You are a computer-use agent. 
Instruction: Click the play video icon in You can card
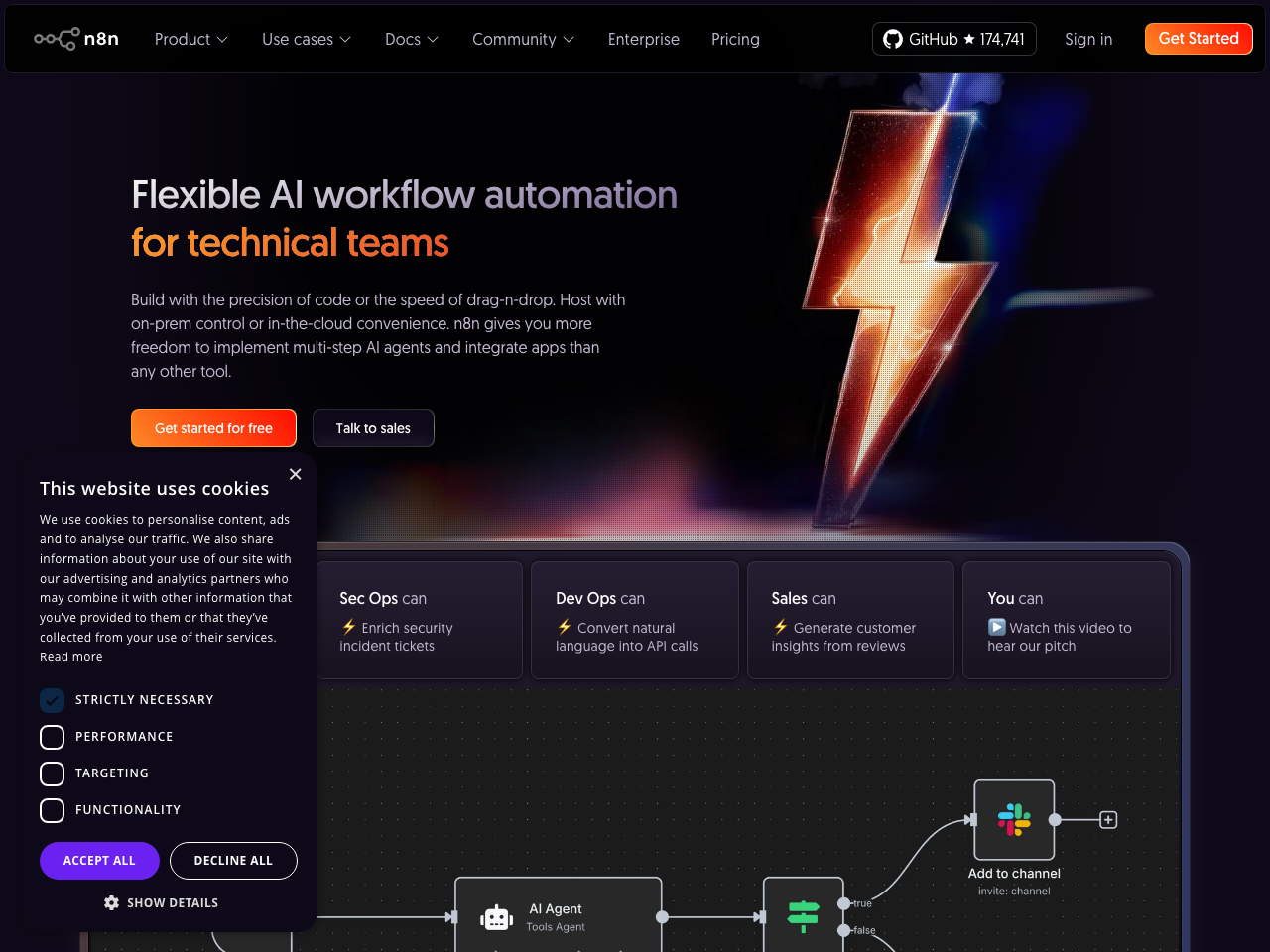tap(996, 627)
